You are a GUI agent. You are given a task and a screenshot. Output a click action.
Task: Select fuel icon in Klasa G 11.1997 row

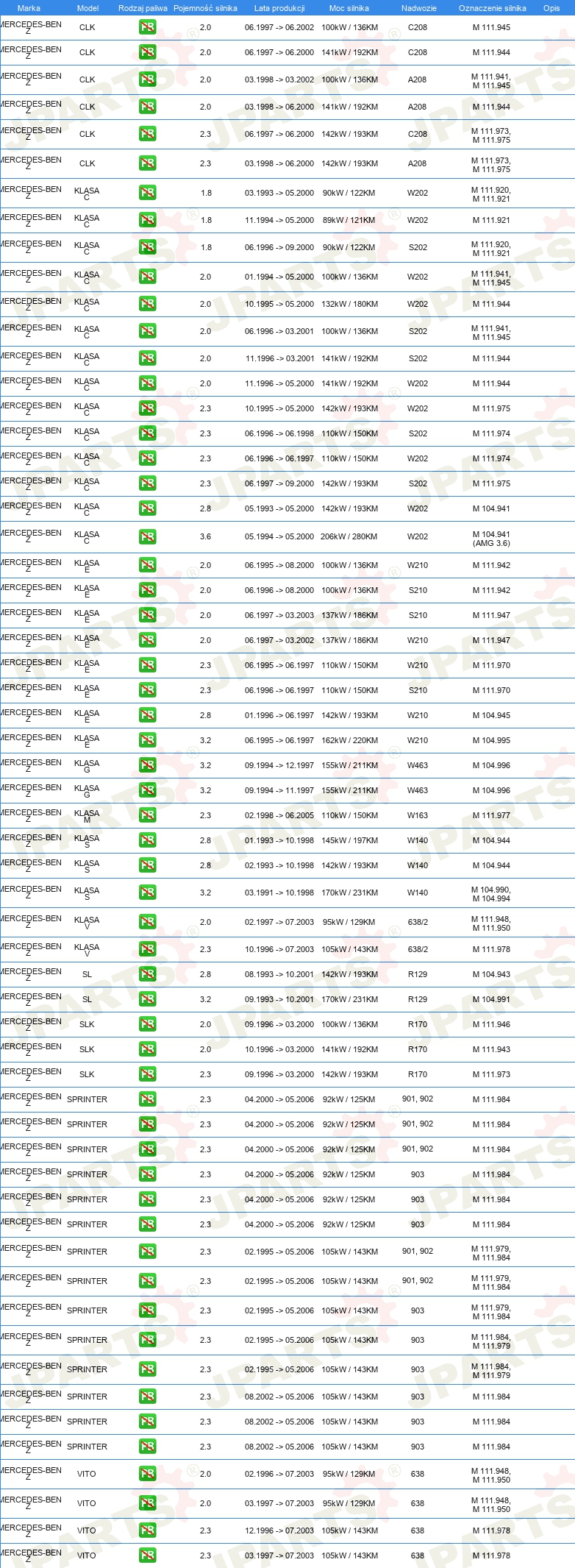147,790
